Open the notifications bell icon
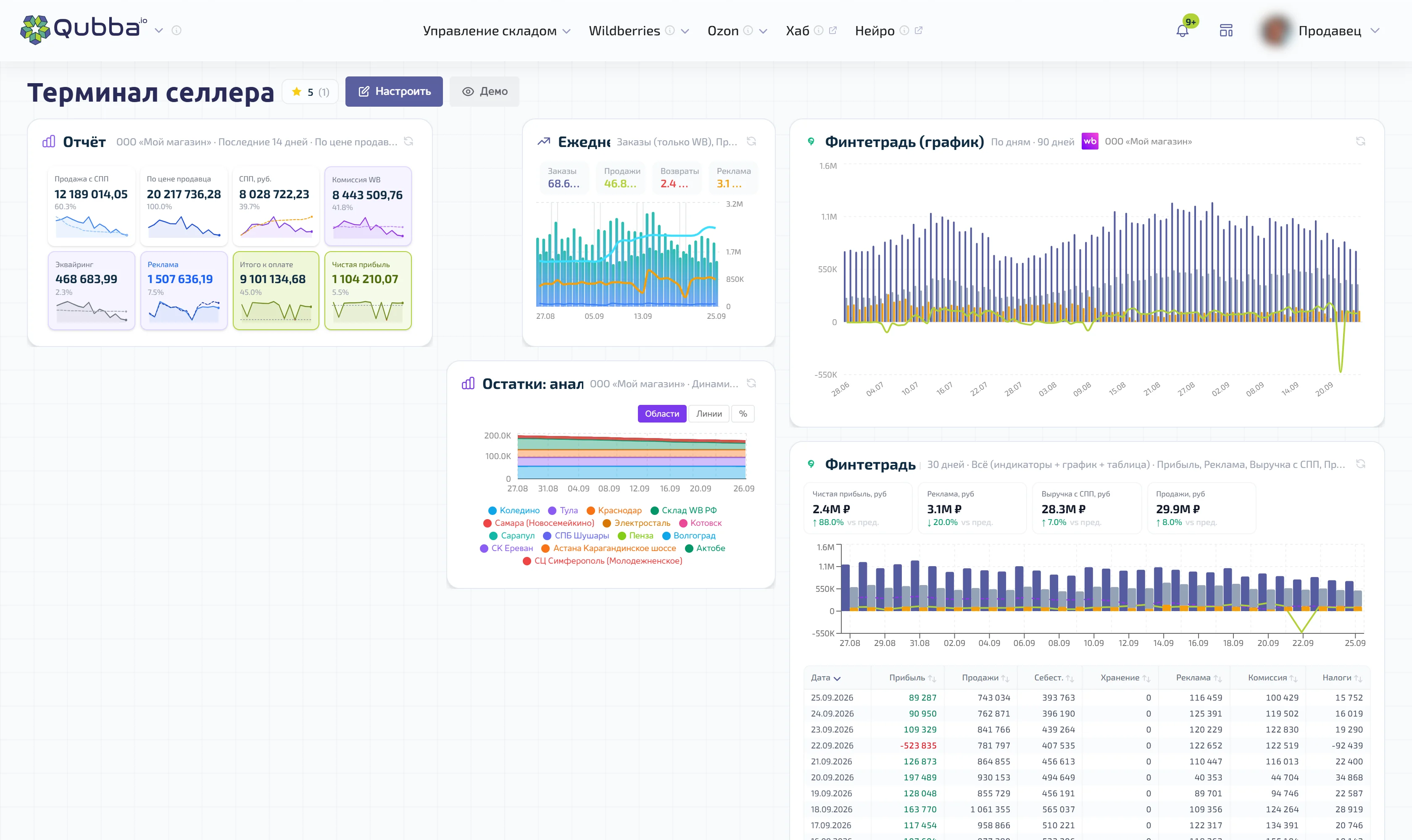The image size is (1412, 840). pyautogui.click(x=1182, y=31)
